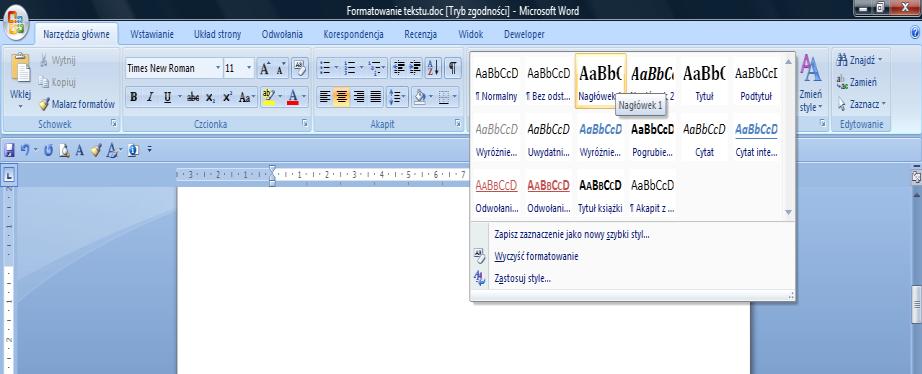Open the Odwołania tab
922x374 pixels.
click(282, 35)
